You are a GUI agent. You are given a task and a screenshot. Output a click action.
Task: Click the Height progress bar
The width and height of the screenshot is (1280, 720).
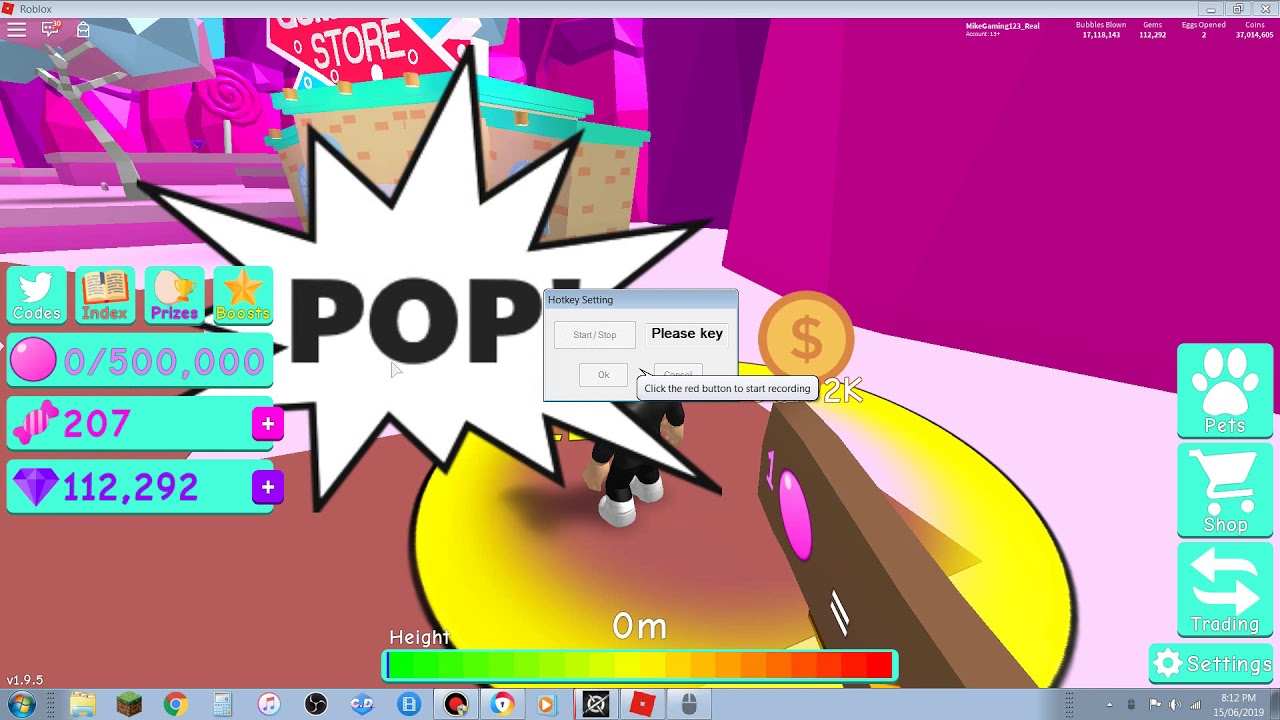(x=640, y=665)
